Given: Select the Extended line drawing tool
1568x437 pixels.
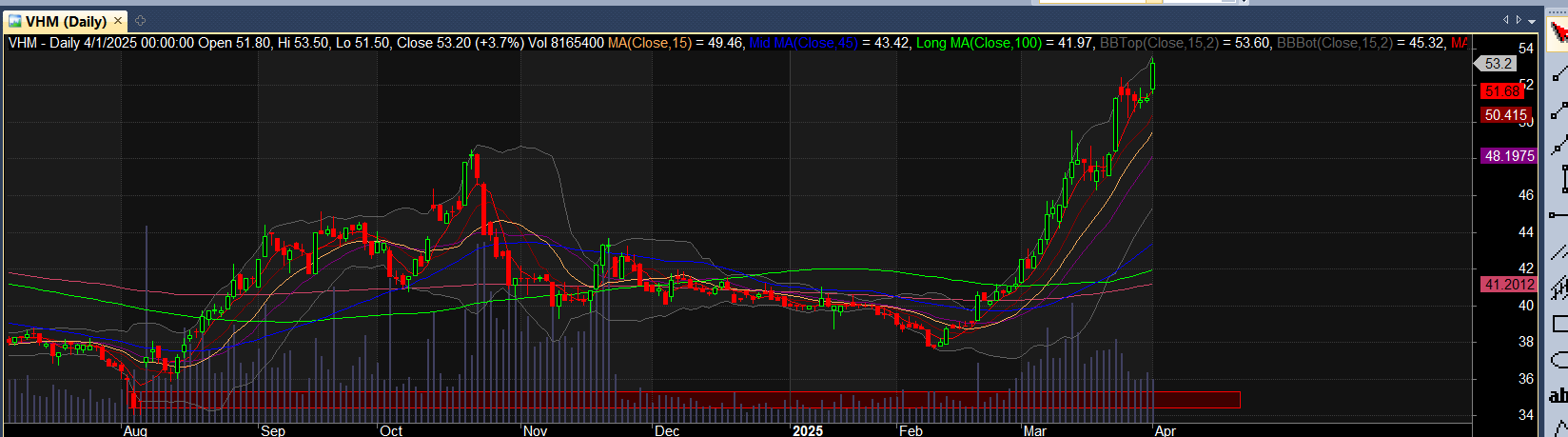Looking at the screenshot, I should [1558, 145].
